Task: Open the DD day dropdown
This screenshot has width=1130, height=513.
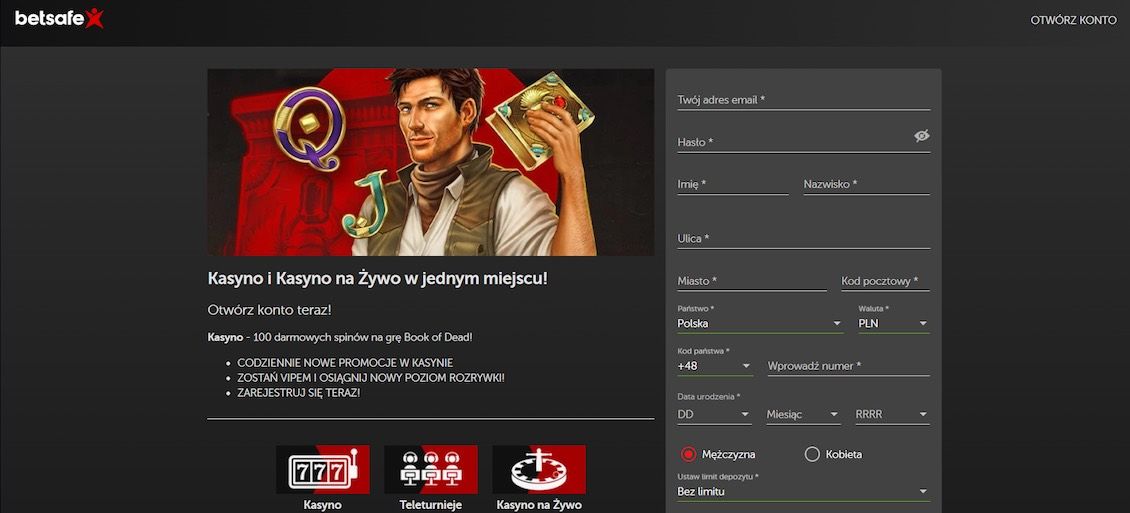Action: click(715, 414)
